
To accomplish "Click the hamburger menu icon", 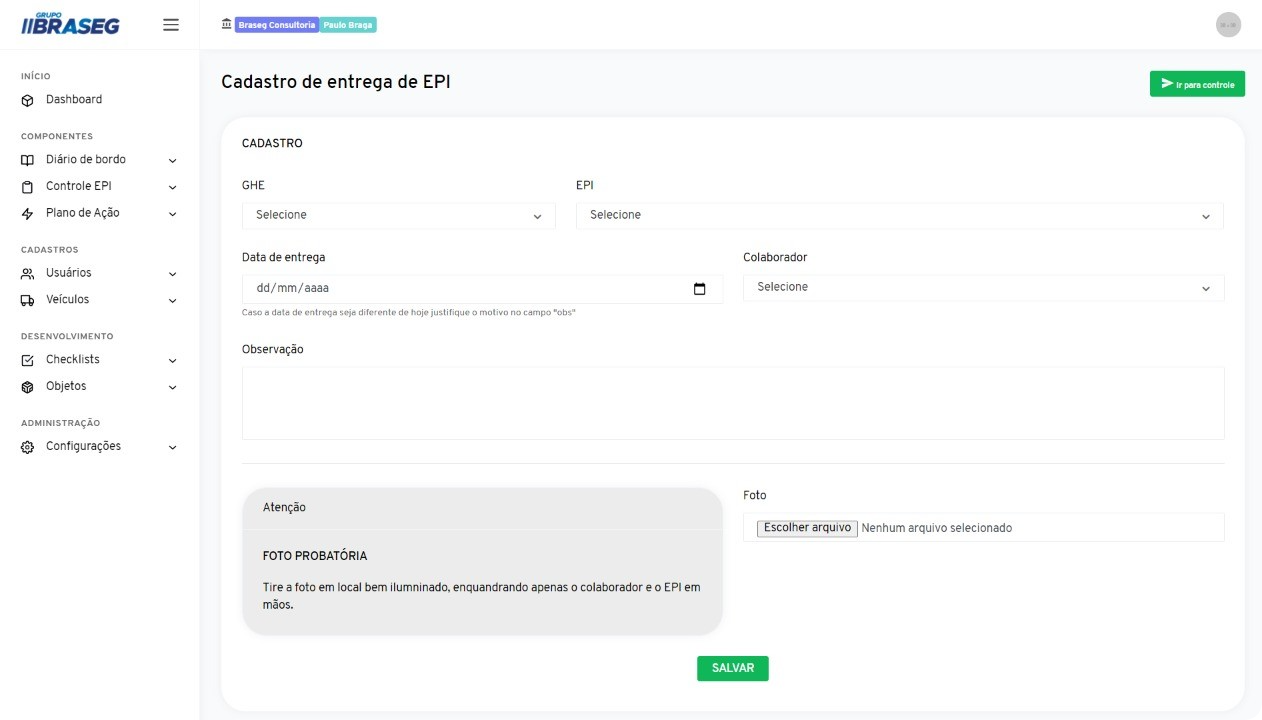I will coord(171,25).
